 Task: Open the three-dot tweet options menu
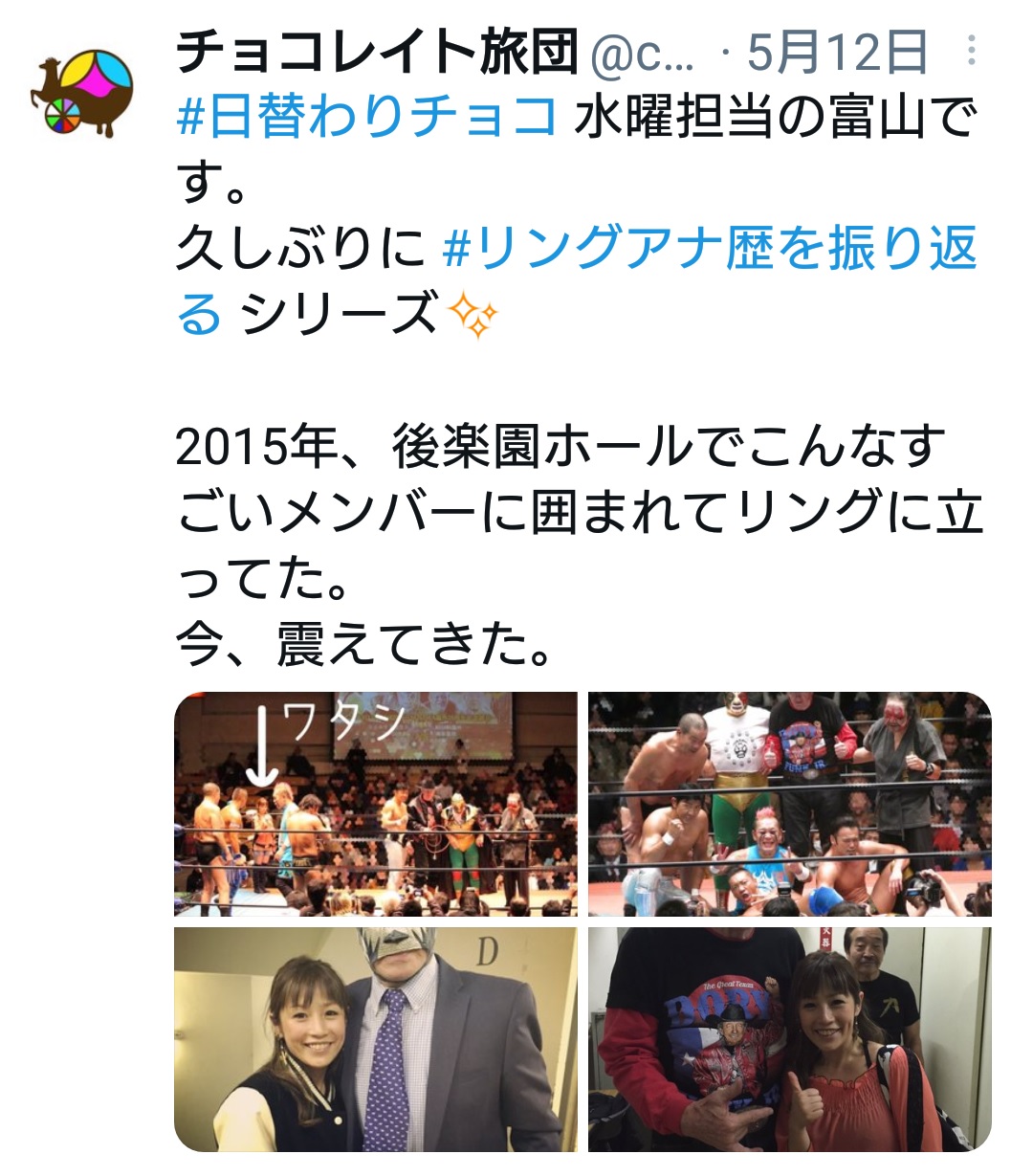[972, 54]
